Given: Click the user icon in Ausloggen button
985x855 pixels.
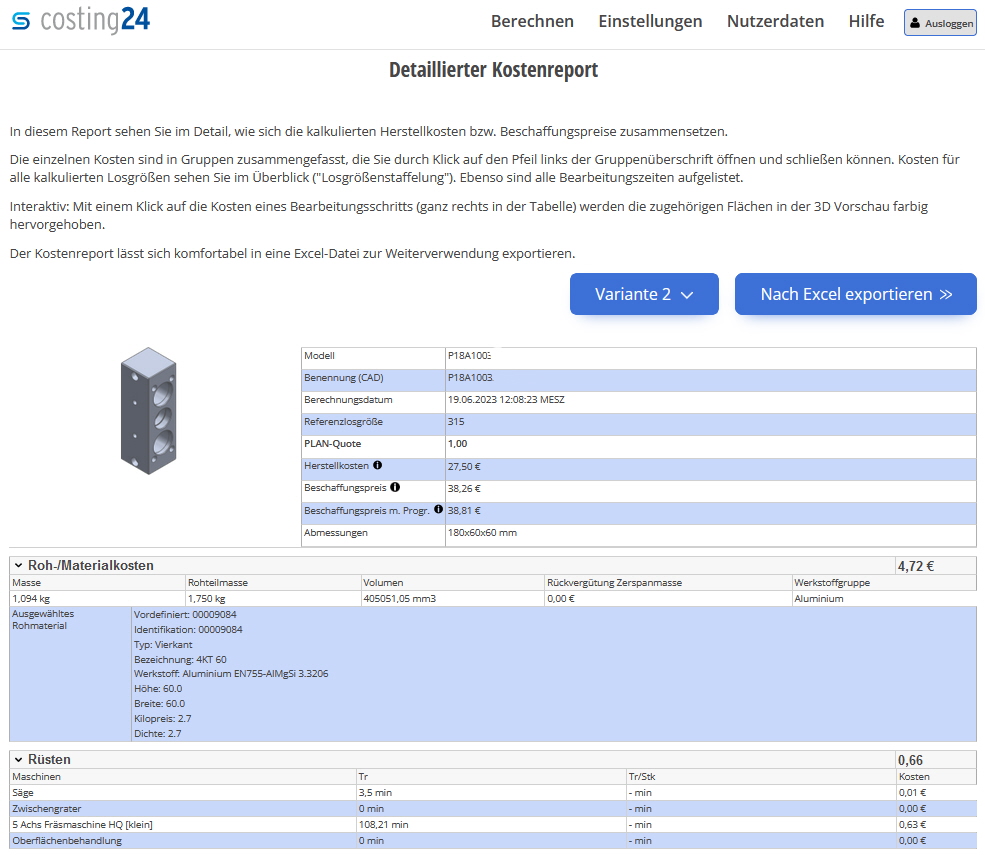Looking at the screenshot, I should (x=915, y=23).
